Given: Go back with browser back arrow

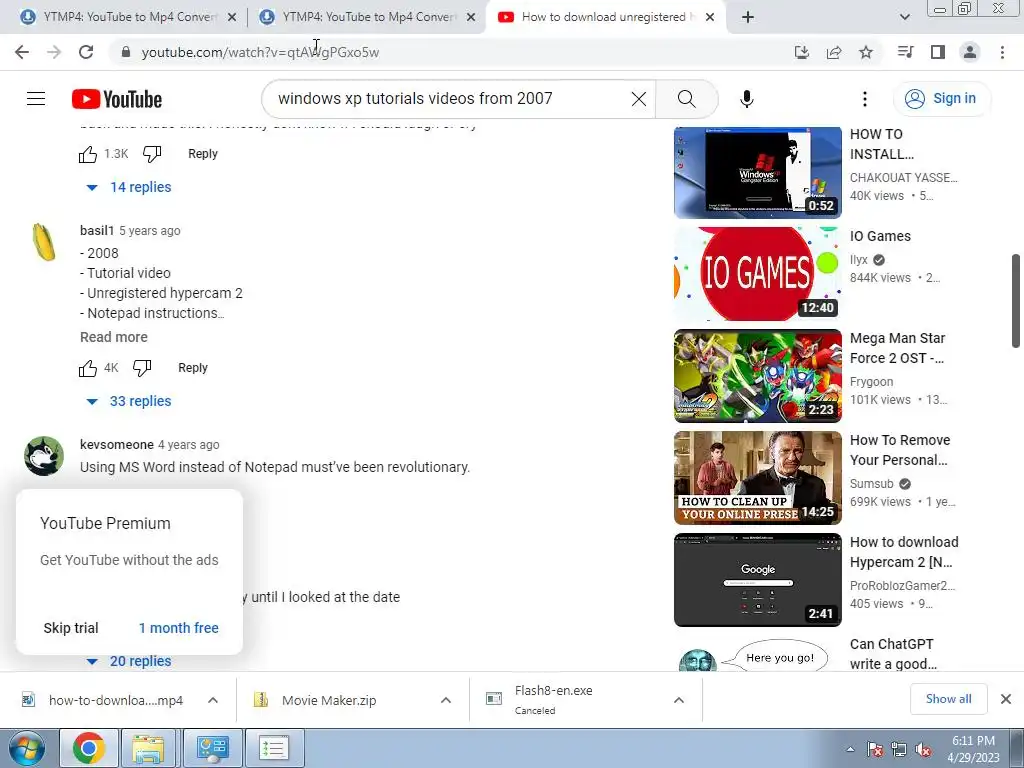Looking at the screenshot, I should point(22,52).
